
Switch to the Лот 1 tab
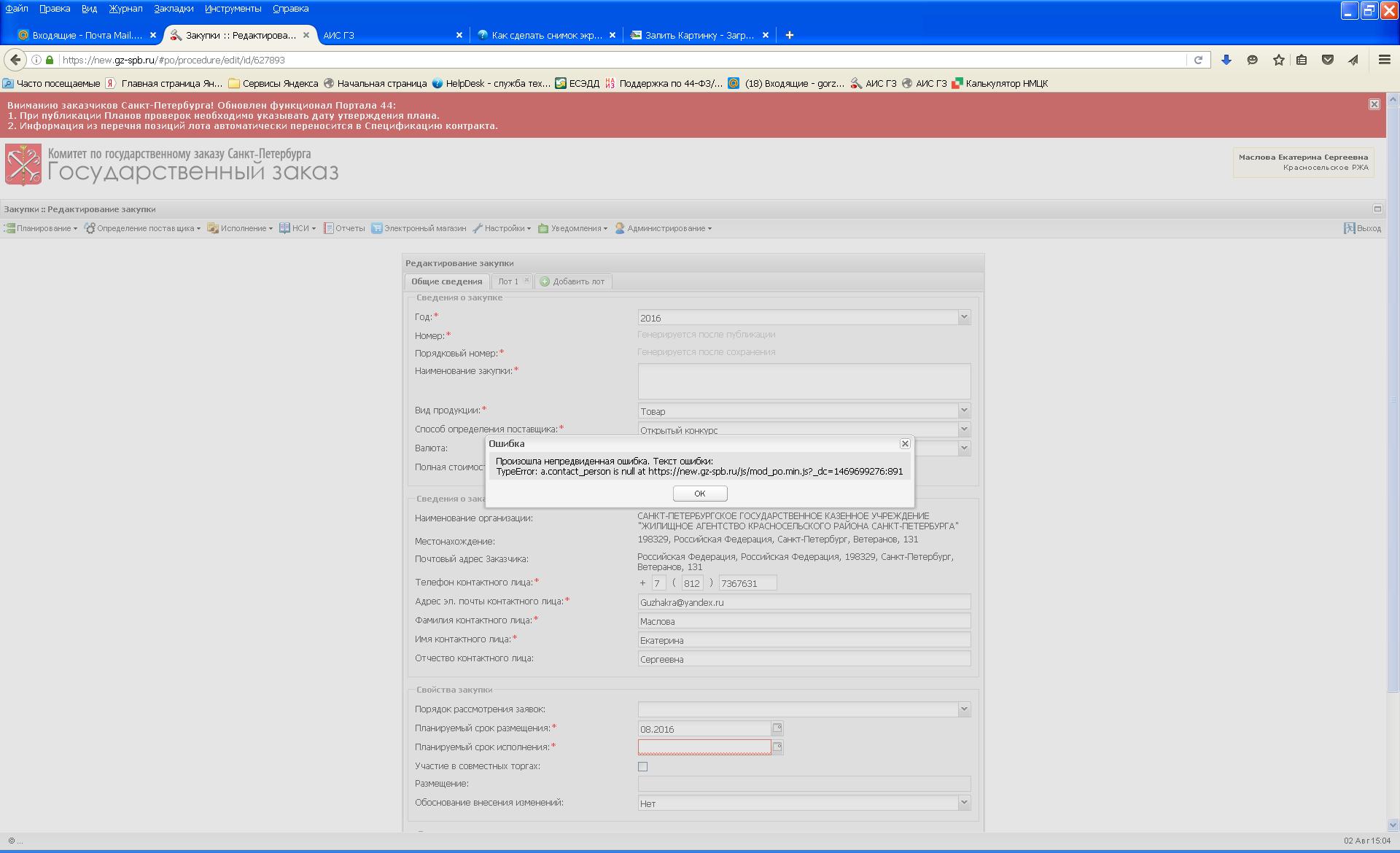508,281
